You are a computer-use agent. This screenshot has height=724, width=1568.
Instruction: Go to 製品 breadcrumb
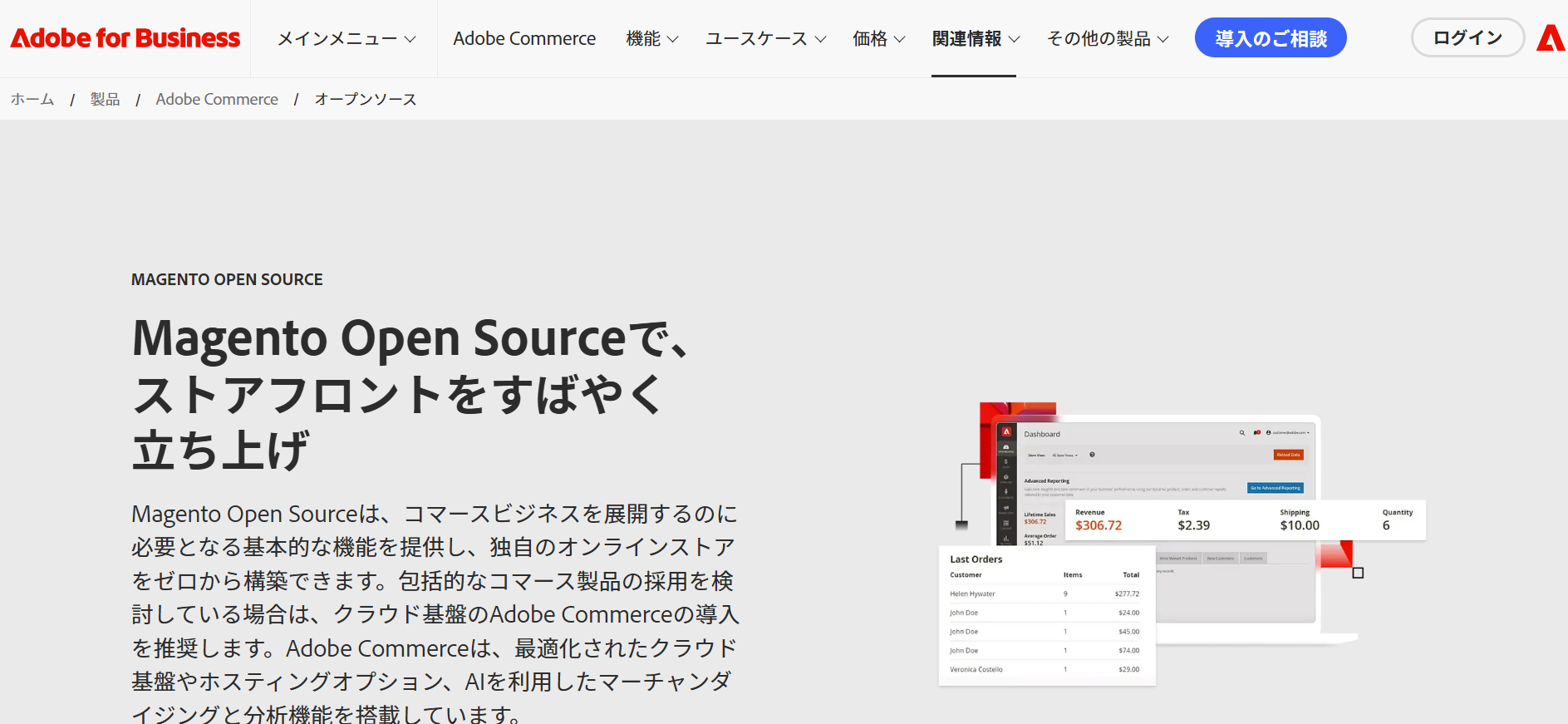point(105,99)
